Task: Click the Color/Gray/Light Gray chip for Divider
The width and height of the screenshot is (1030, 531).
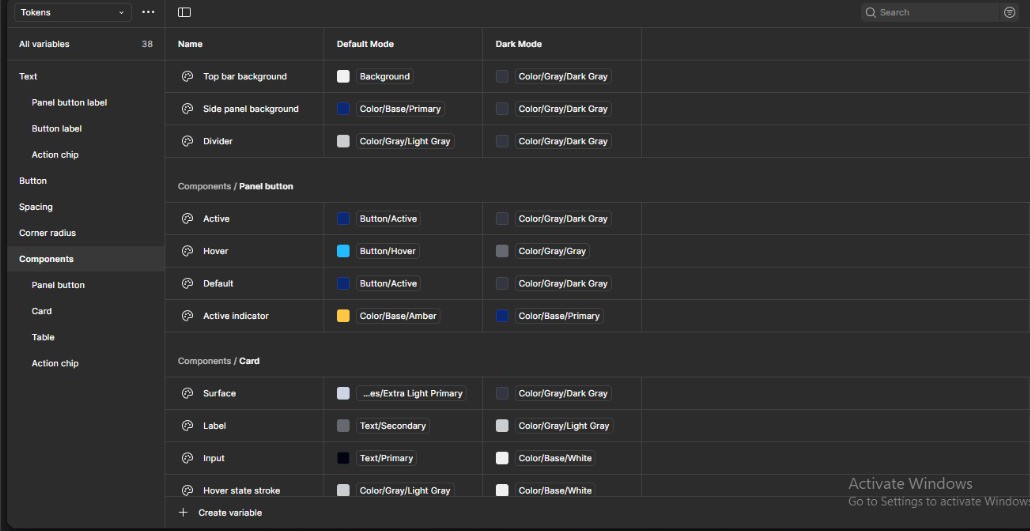Action: pyautogui.click(x=405, y=141)
